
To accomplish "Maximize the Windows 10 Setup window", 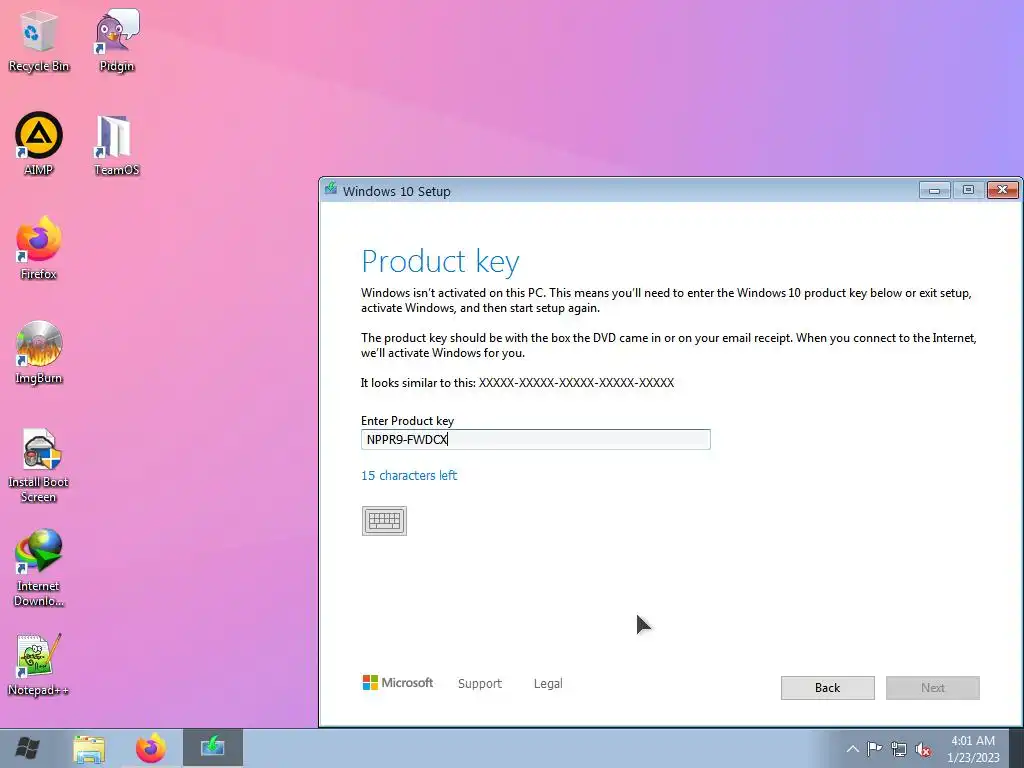I will pyautogui.click(x=968, y=190).
